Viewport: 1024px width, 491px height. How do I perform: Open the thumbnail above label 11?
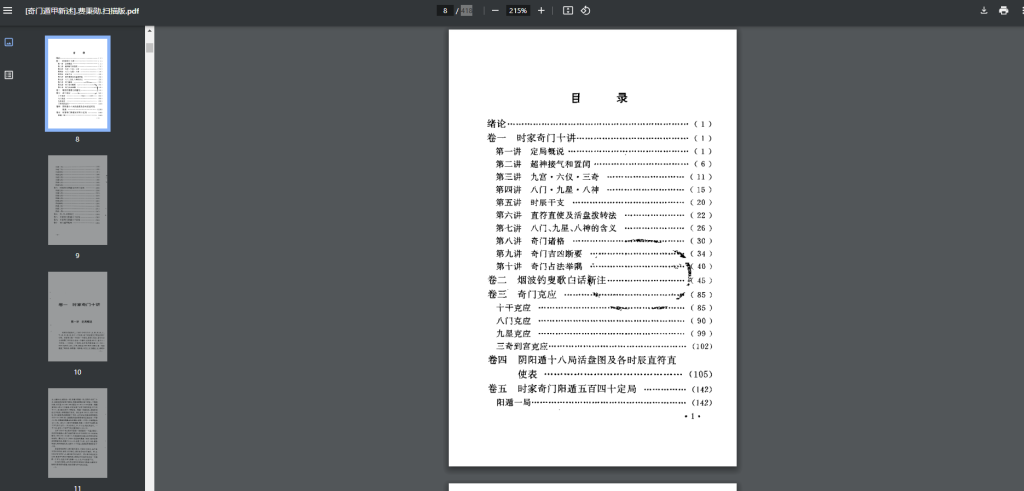click(78, 433)
